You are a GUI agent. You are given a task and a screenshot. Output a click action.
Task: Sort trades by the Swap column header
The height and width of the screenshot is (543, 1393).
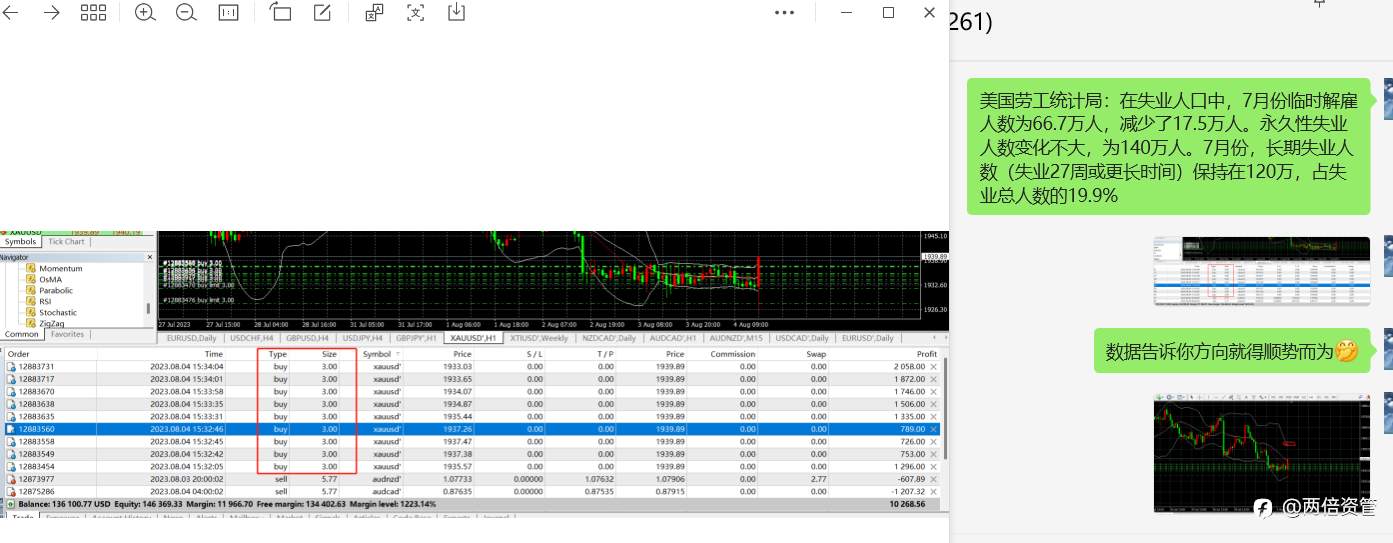(x=815, y=354)
